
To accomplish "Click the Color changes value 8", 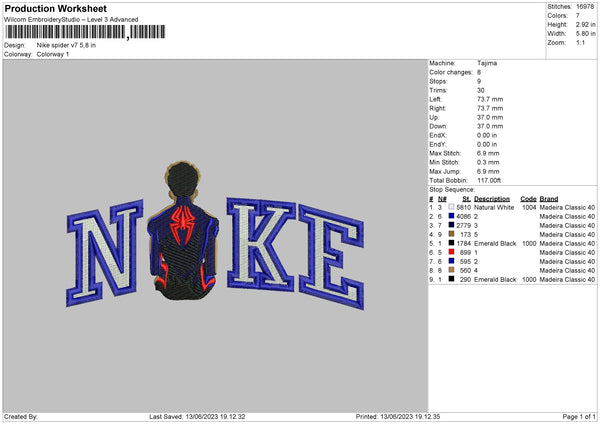I will pyautogui.click(x=479, y=72).
